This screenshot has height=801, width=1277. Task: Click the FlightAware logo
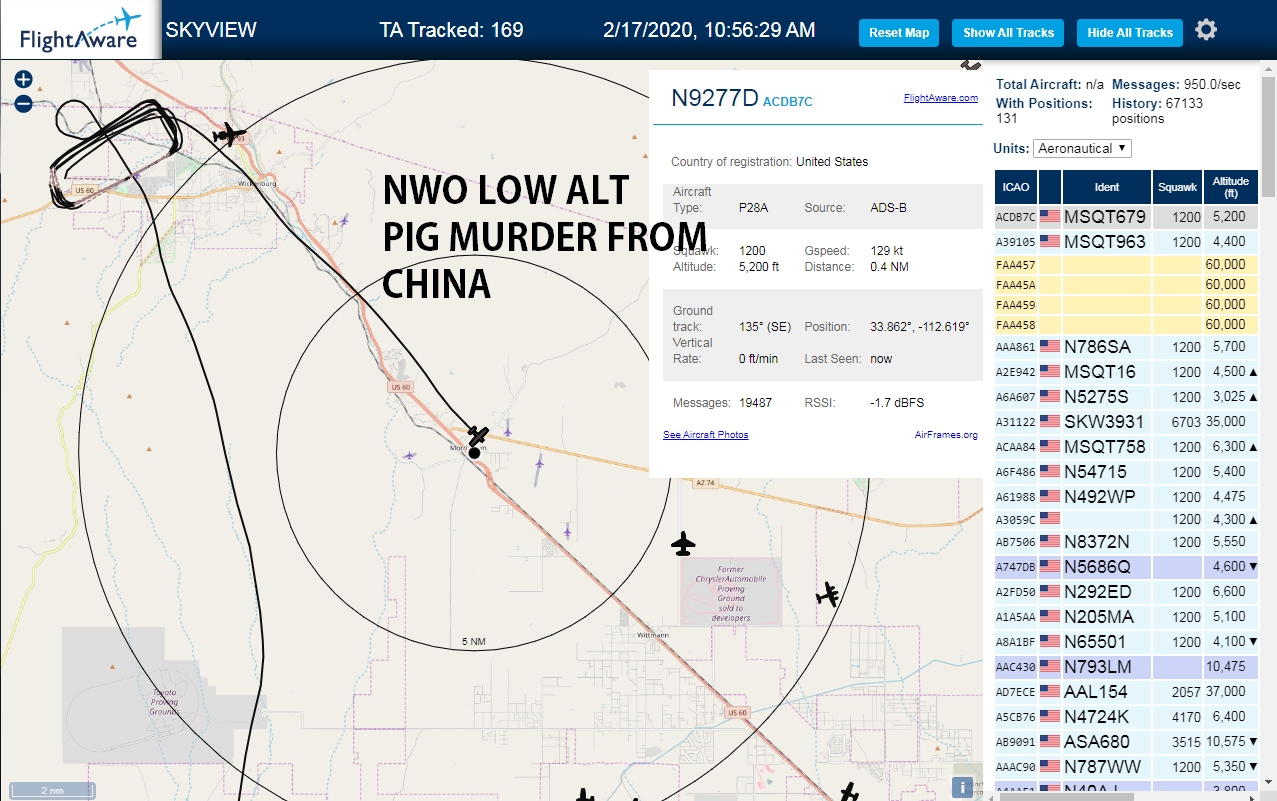(80, 30)
